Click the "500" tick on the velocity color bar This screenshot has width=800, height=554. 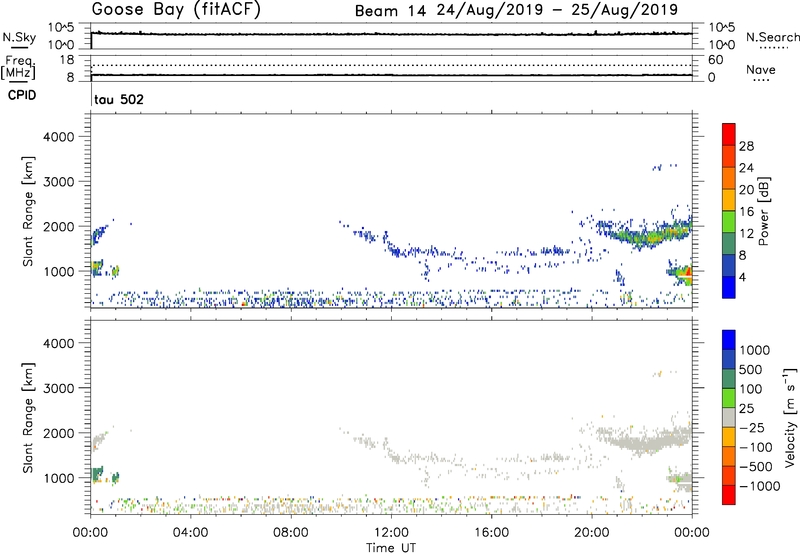coord(751,369)
